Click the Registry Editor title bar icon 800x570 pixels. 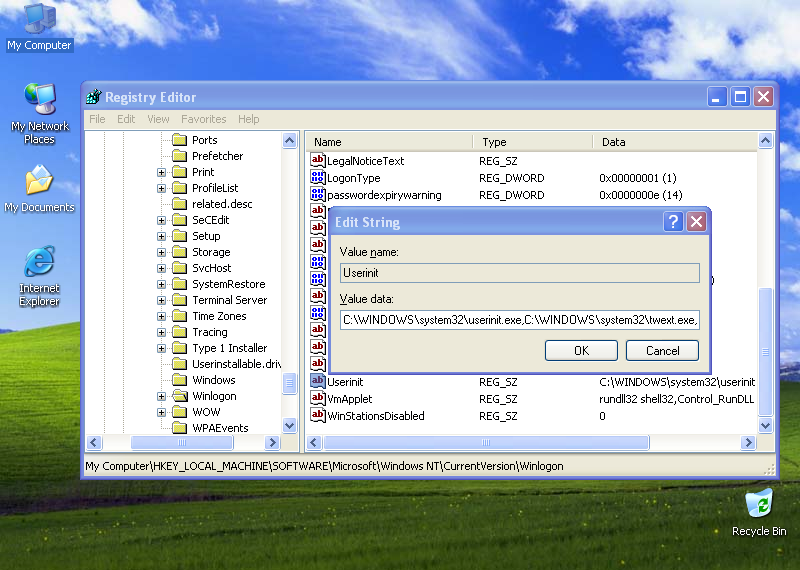pos(94,96)
